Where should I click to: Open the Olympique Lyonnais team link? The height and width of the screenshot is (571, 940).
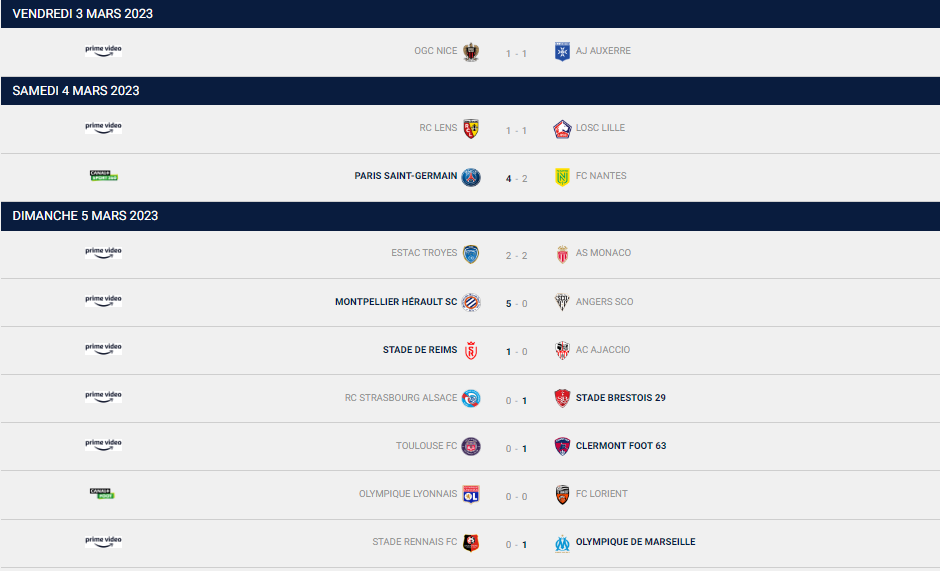[x=408, y=494]
